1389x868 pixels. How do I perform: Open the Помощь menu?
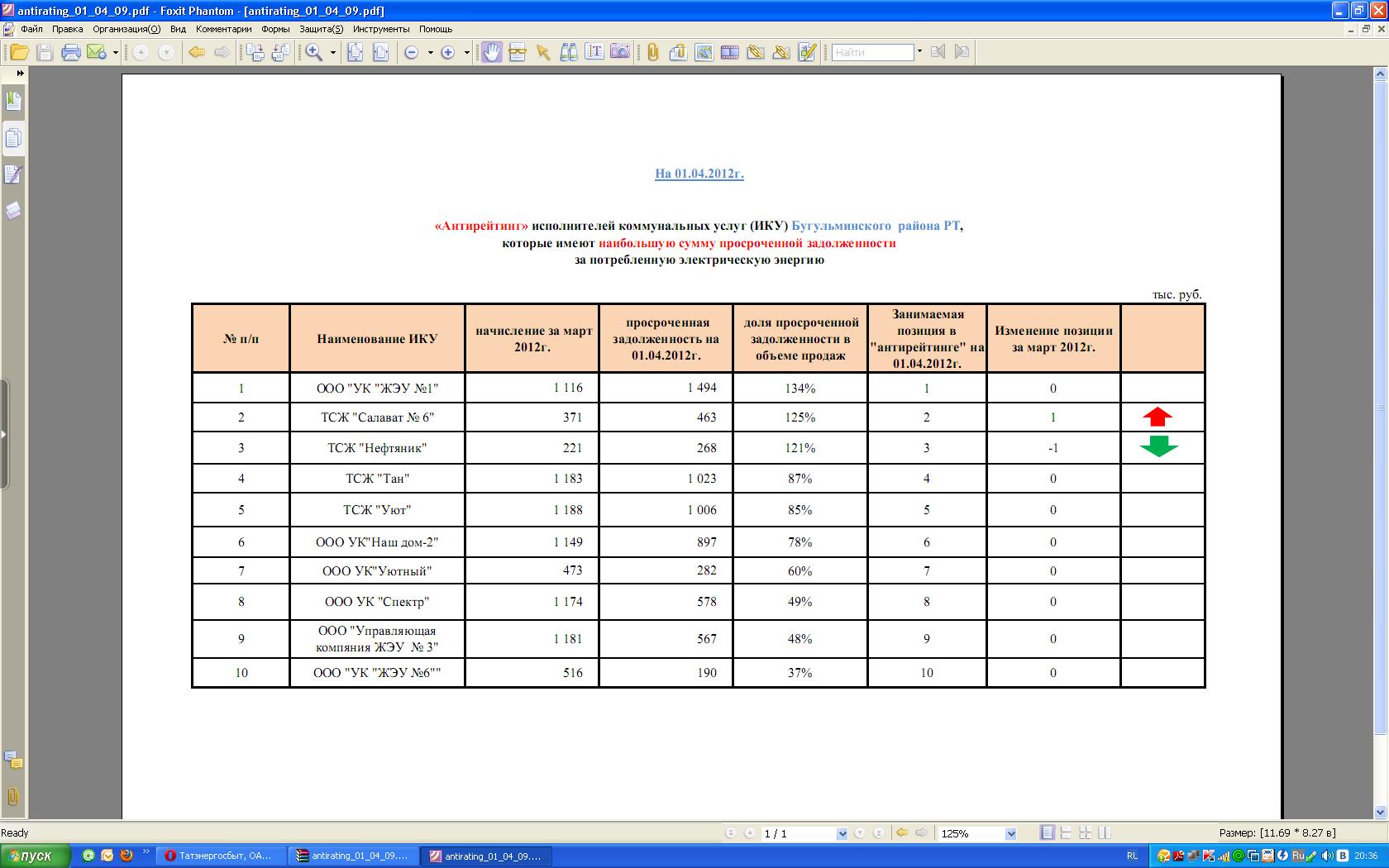tap(436, 29)
